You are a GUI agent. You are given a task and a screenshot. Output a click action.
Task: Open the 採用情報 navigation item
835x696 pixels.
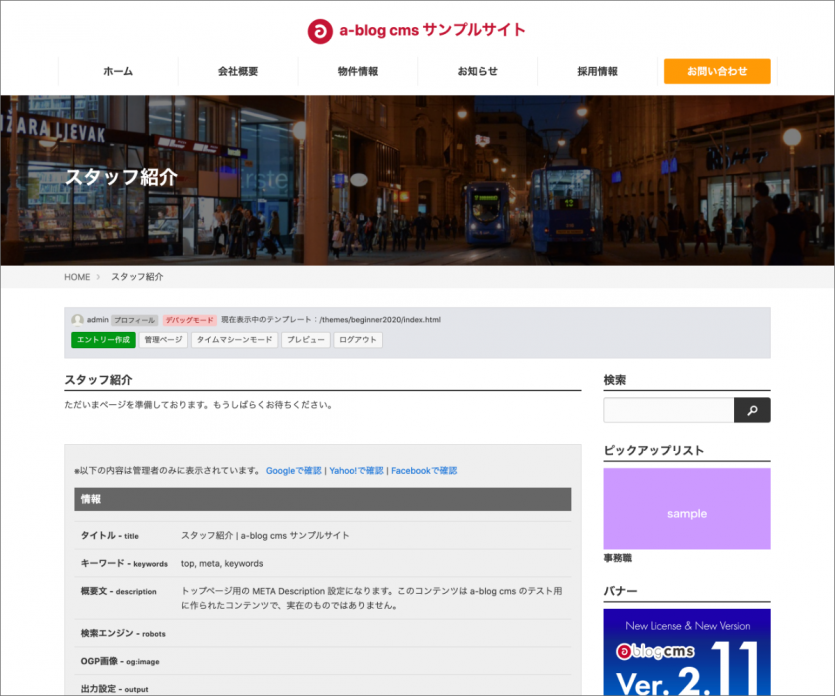pyautogui.click(x=597, y=71)
